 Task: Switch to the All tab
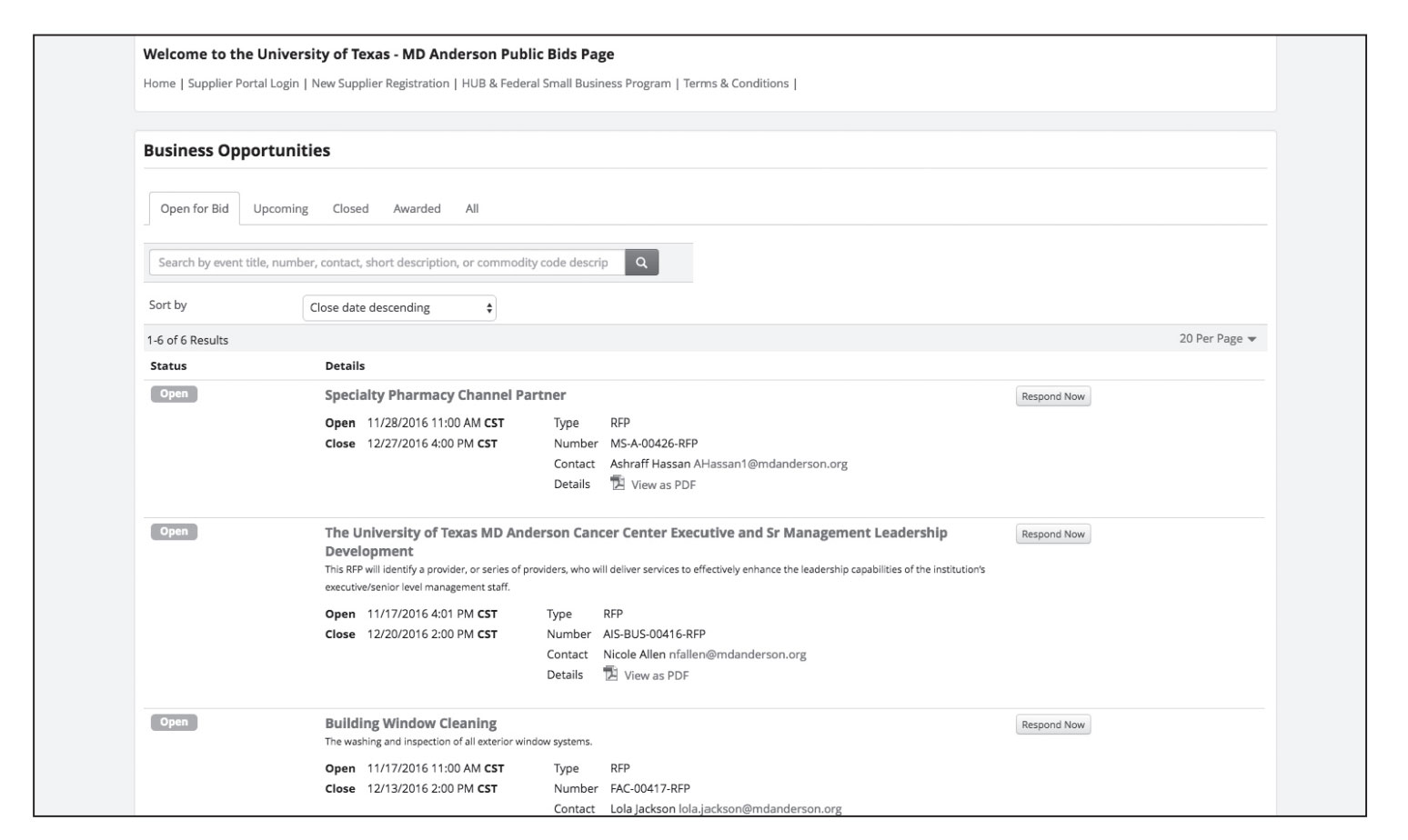[x=472, y=208]
